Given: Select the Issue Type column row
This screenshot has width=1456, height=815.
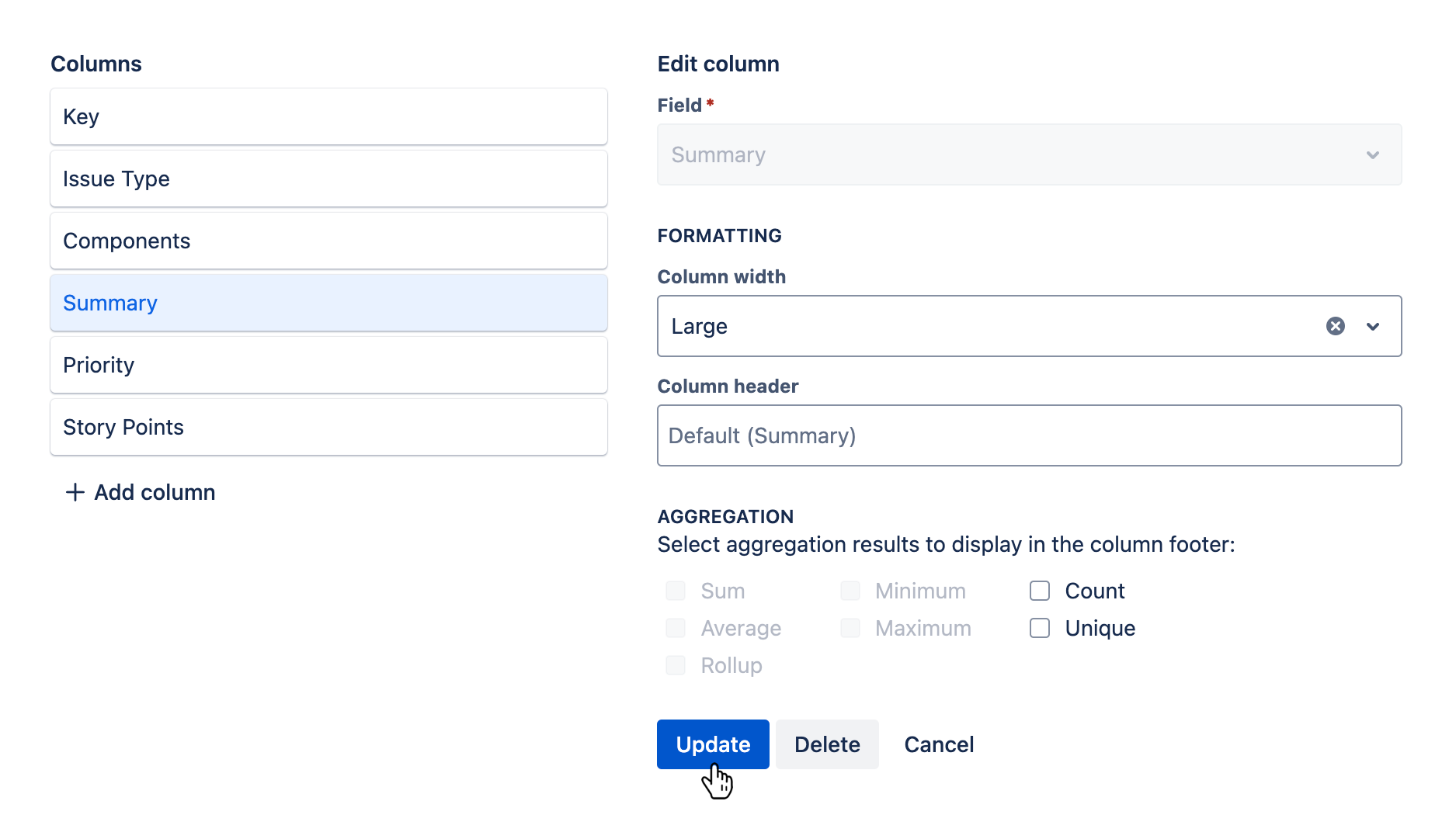Looking at the screenshot, I should coord(328,179).
